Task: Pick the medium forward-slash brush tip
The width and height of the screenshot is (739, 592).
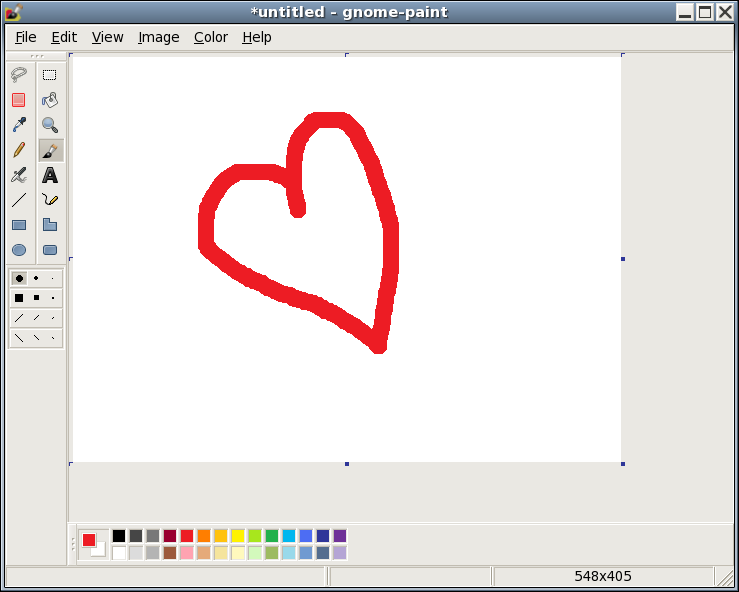Action: pyautogui.click(x=36, y=318)
